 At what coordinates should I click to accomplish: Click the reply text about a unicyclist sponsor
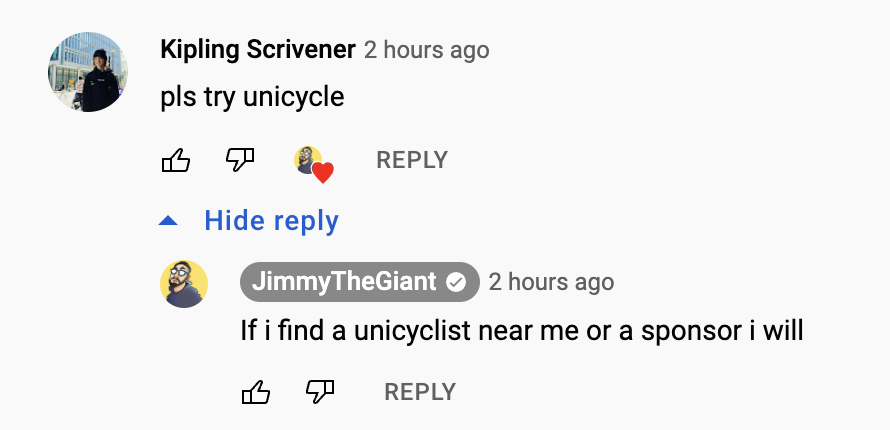[x=521, y=330]
